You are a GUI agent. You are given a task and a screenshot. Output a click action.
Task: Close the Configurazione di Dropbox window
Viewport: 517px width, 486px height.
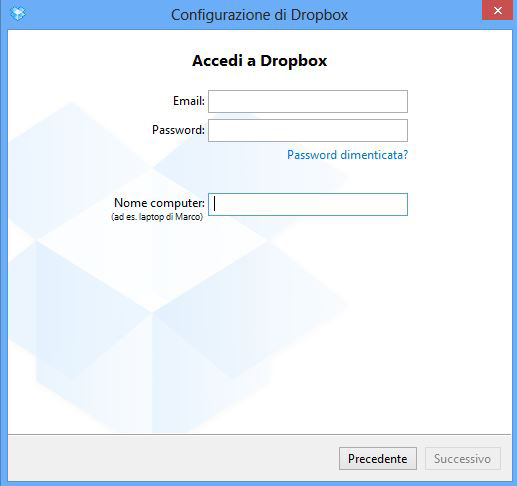[x=497, y=10]
